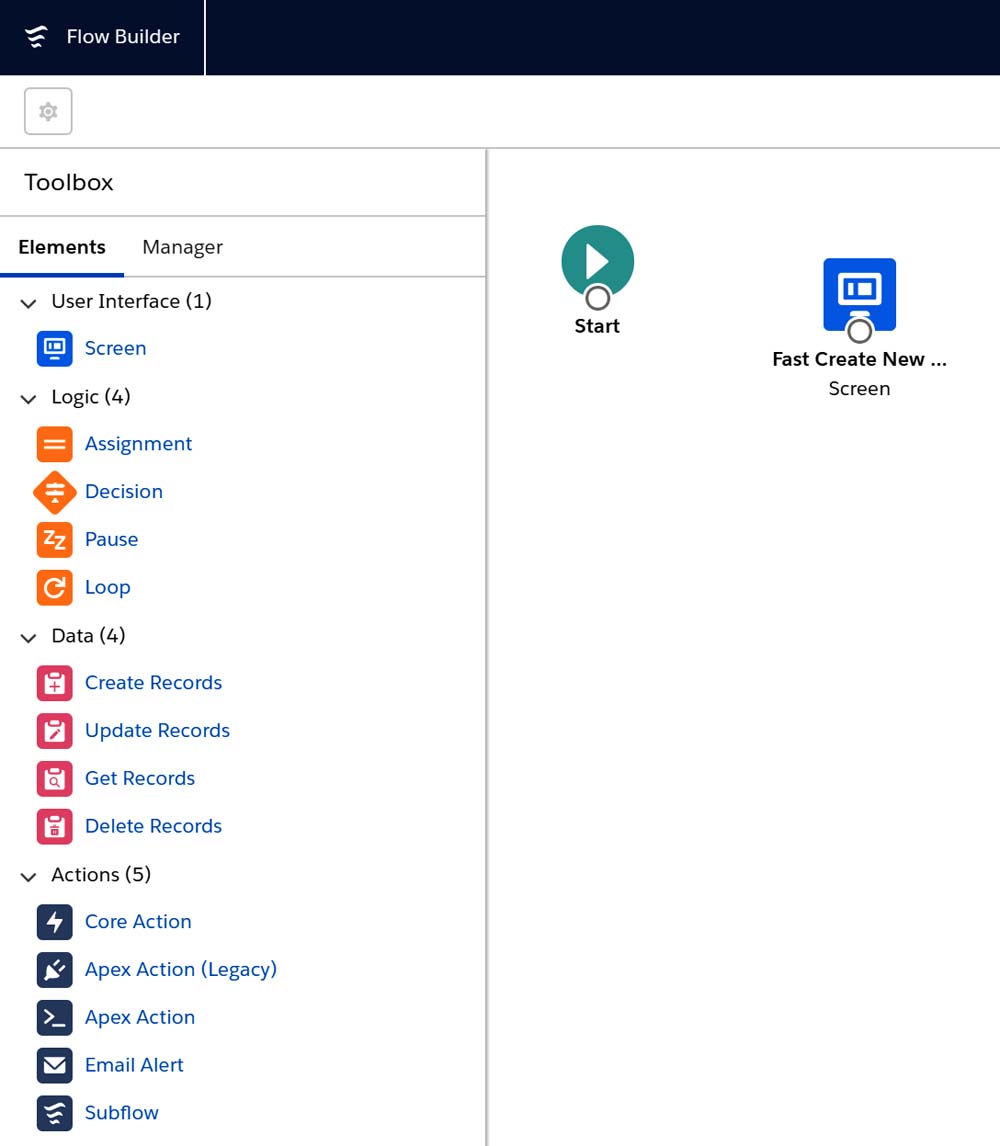Select the Fast Create New Screen node
This screenshot has height=1146, width=1000.
[x=859, y=294]
